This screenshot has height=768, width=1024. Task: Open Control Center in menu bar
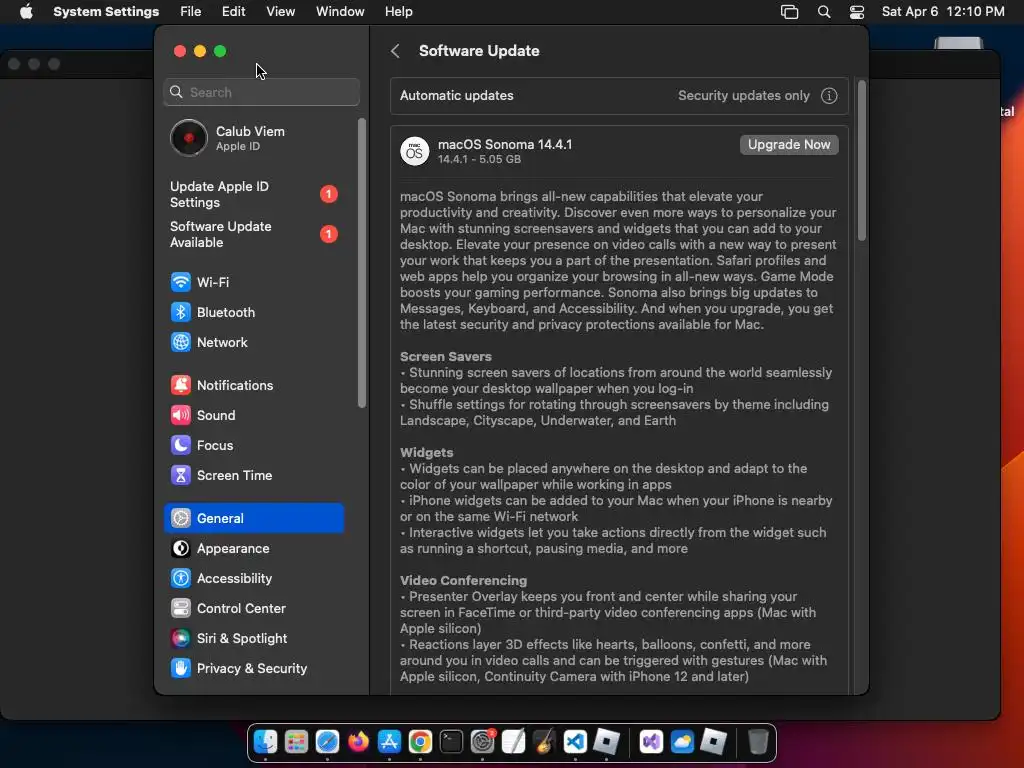857,12
